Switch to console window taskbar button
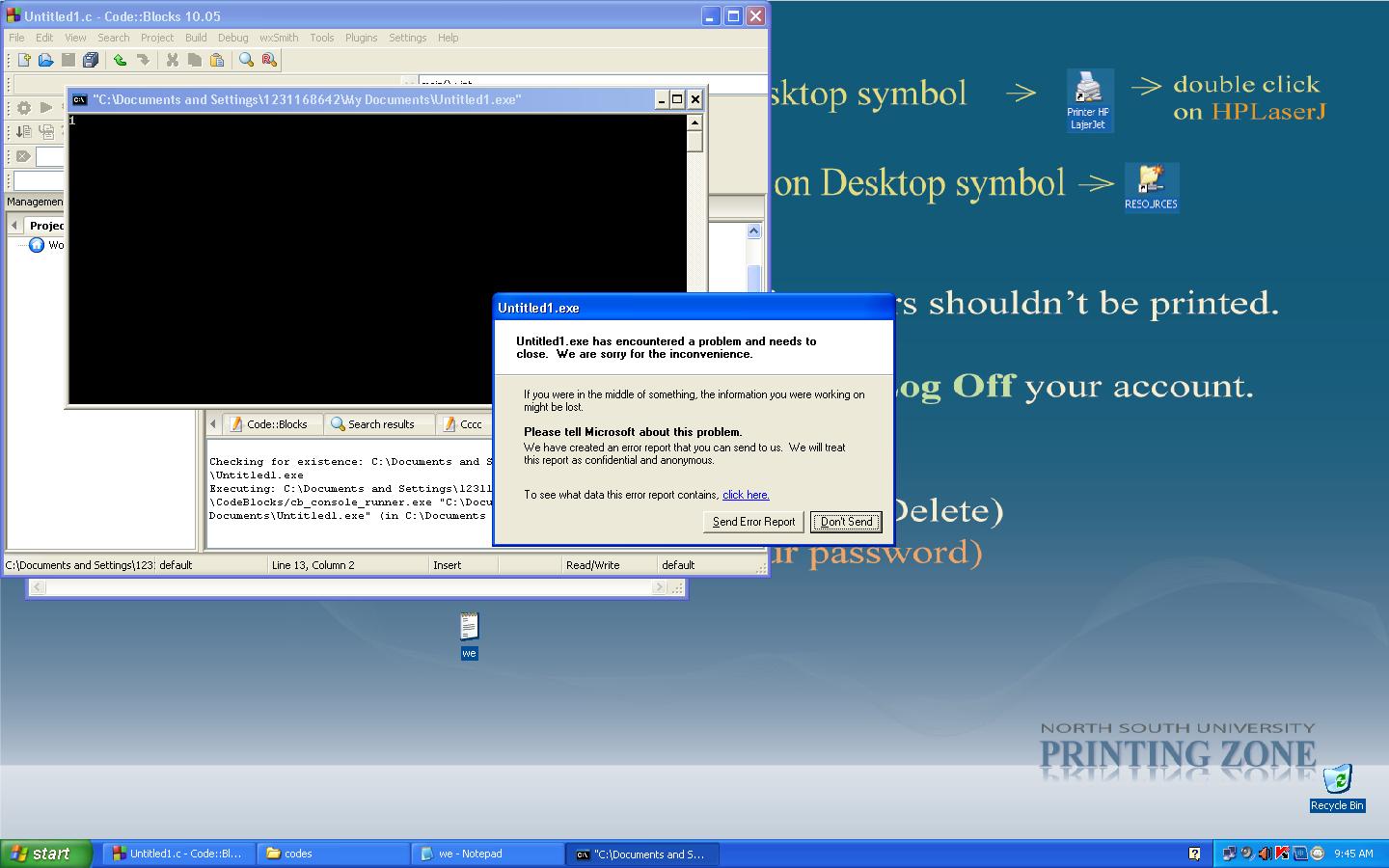 tap(641, 854)
